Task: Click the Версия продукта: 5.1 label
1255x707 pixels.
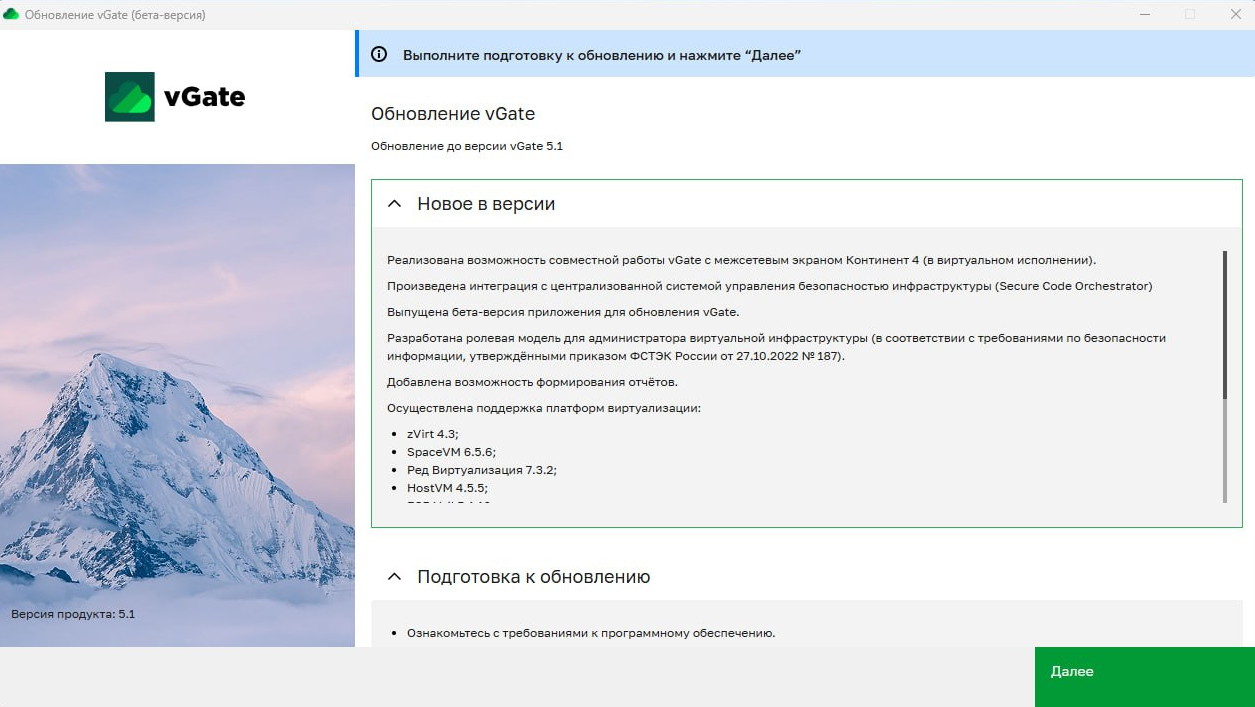Action: point(73,614)
